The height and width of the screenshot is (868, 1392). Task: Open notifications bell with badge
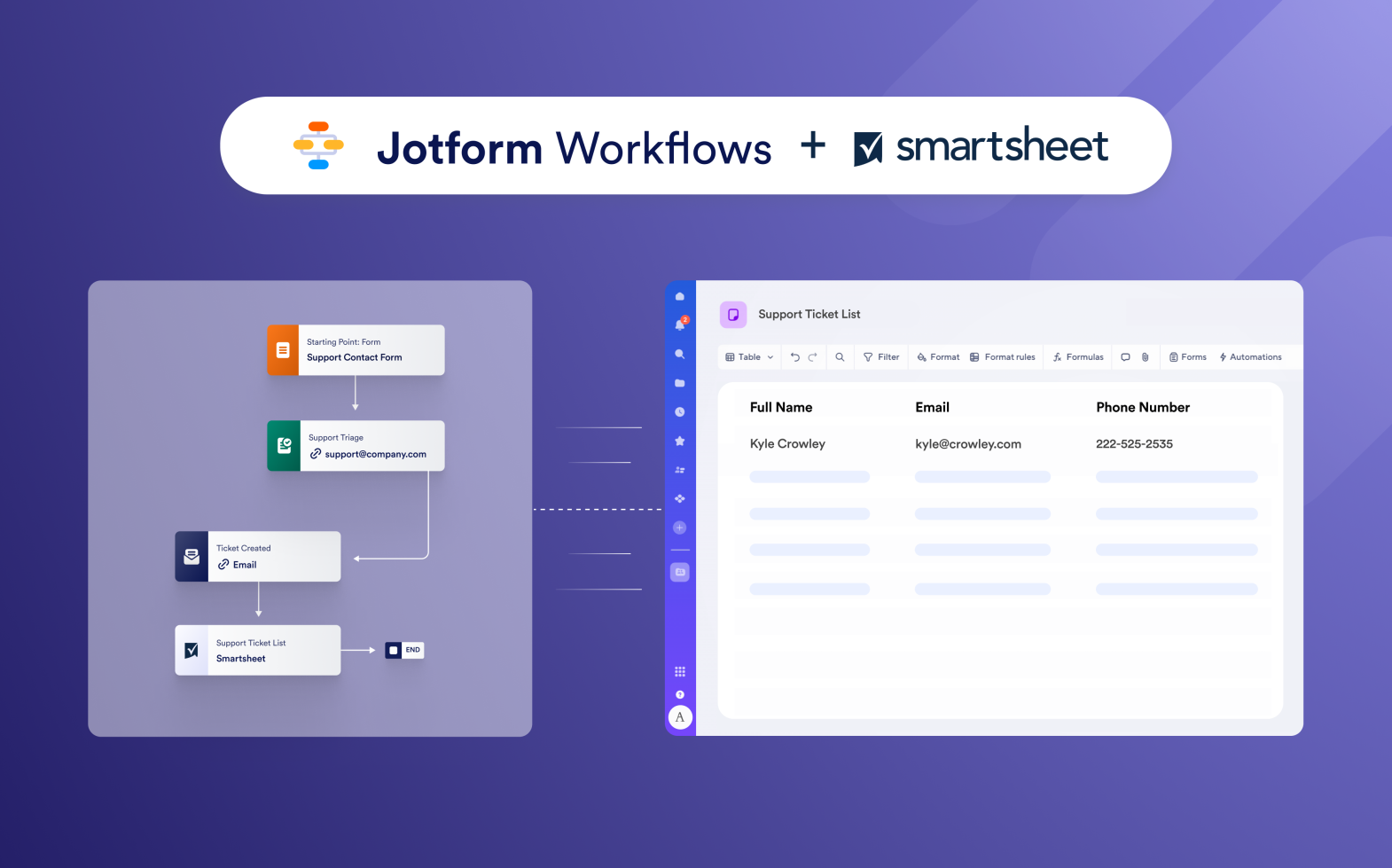coord(680,325)
